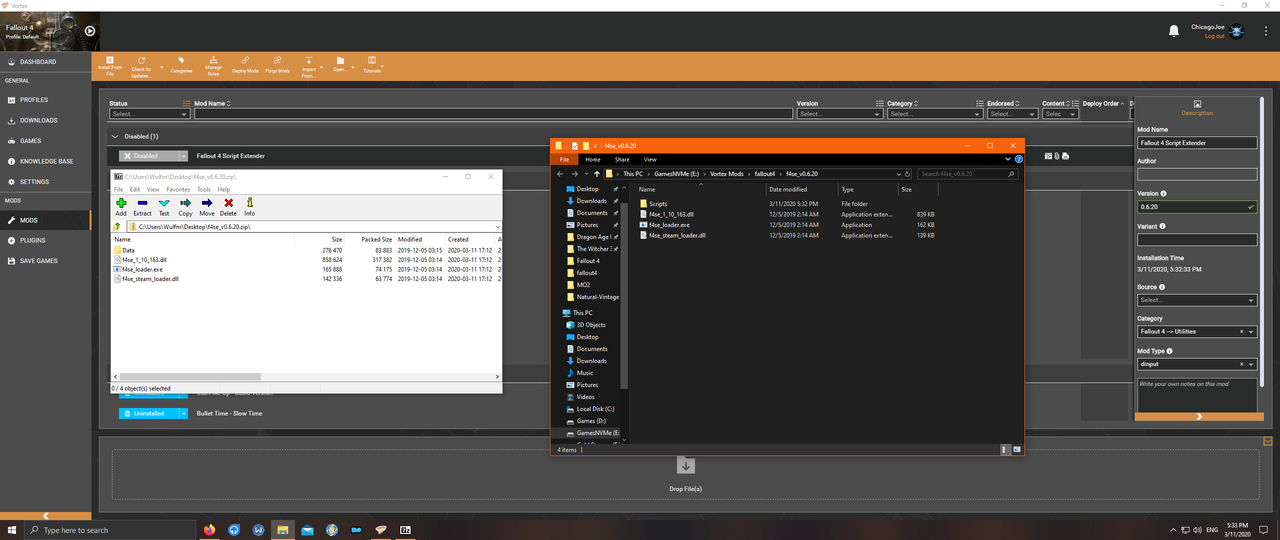Open Tutorials from the Vortex toolbar
Viewport: 1280px width, 540px height.
(x=372, y=65)
